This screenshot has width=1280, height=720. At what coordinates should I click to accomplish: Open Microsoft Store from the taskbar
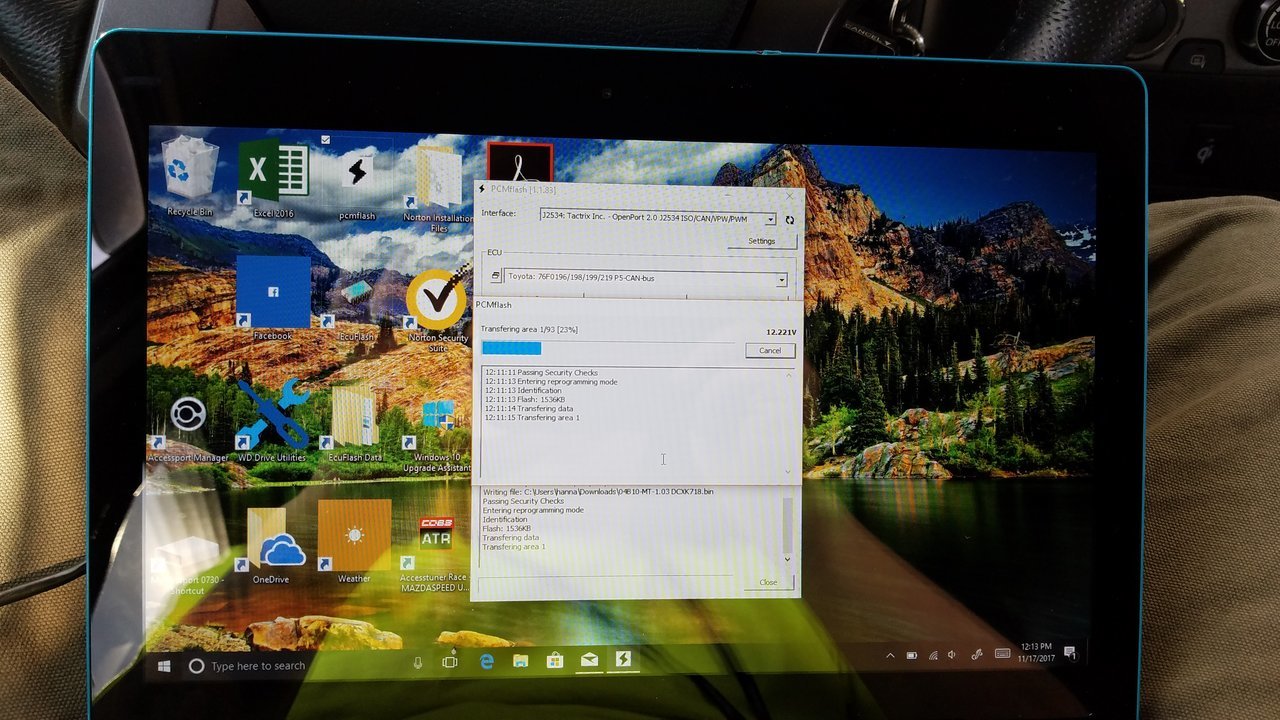point(554,661)
